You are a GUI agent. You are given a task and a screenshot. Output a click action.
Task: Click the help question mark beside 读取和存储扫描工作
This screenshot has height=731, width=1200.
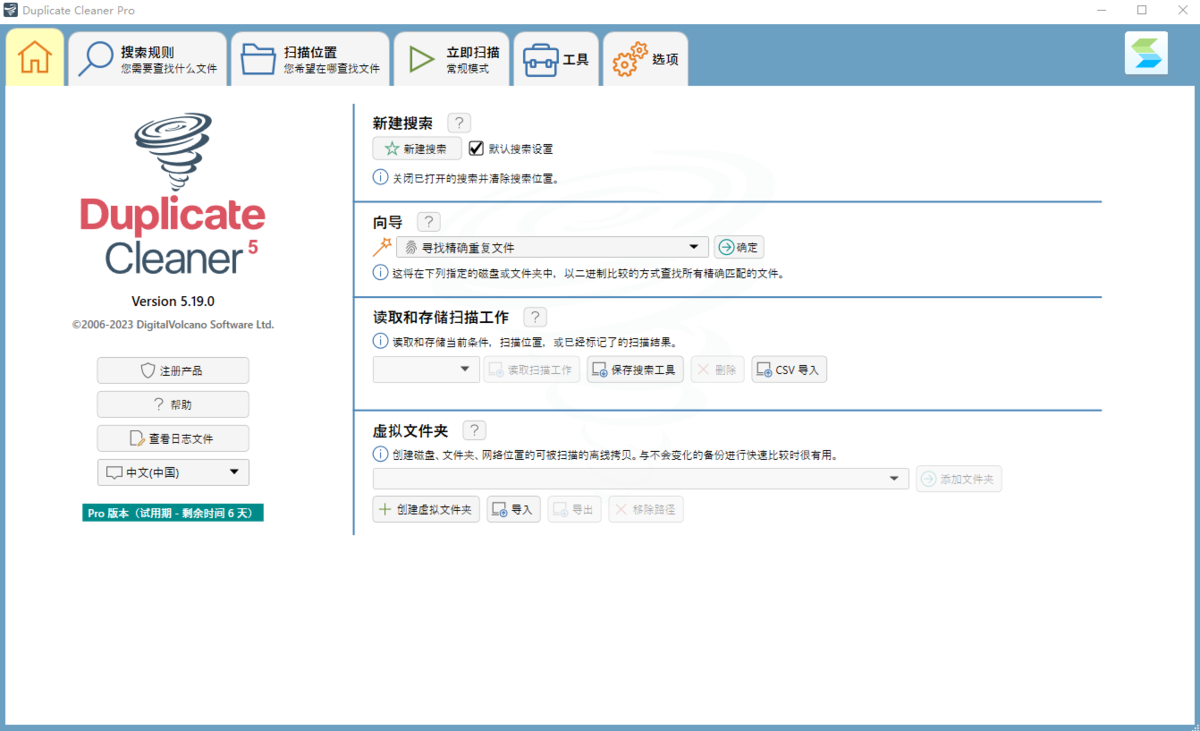click(x=535, y=317)
